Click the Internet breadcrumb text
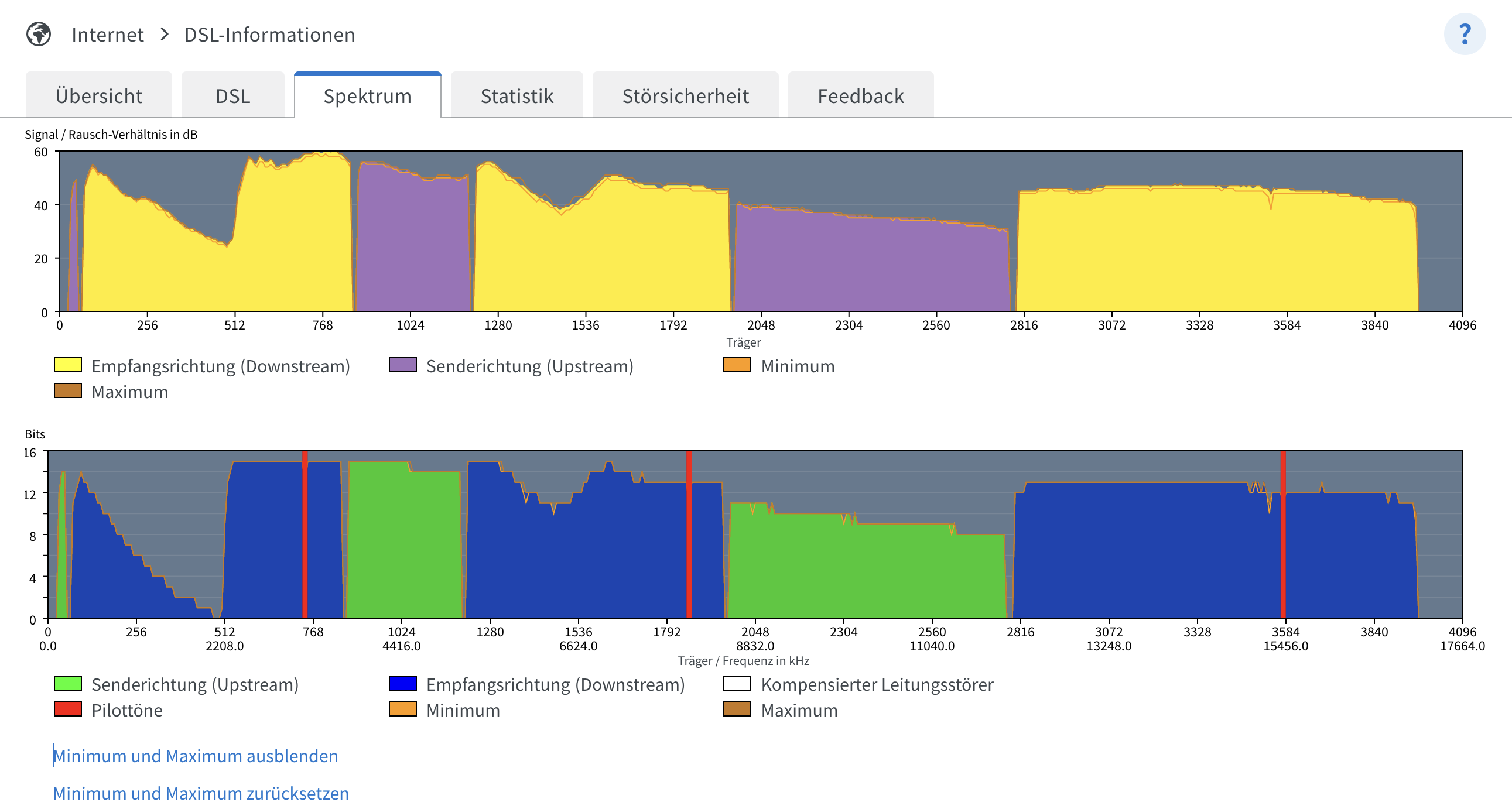 tap(107, 35)
